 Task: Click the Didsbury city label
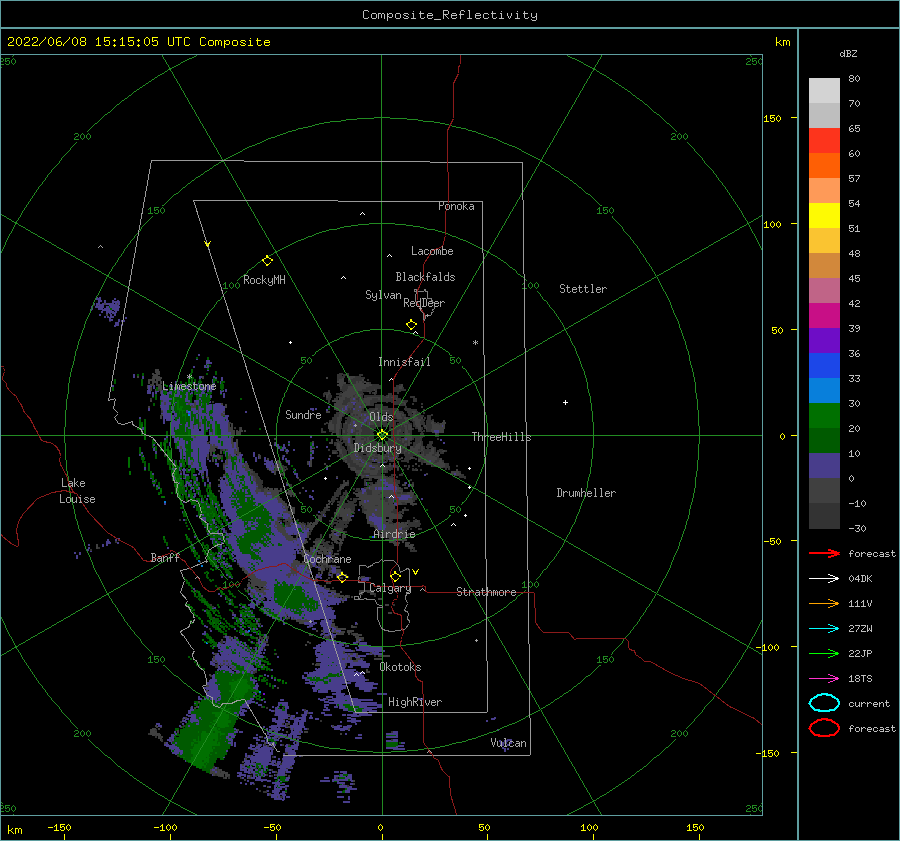click(378, 448)
